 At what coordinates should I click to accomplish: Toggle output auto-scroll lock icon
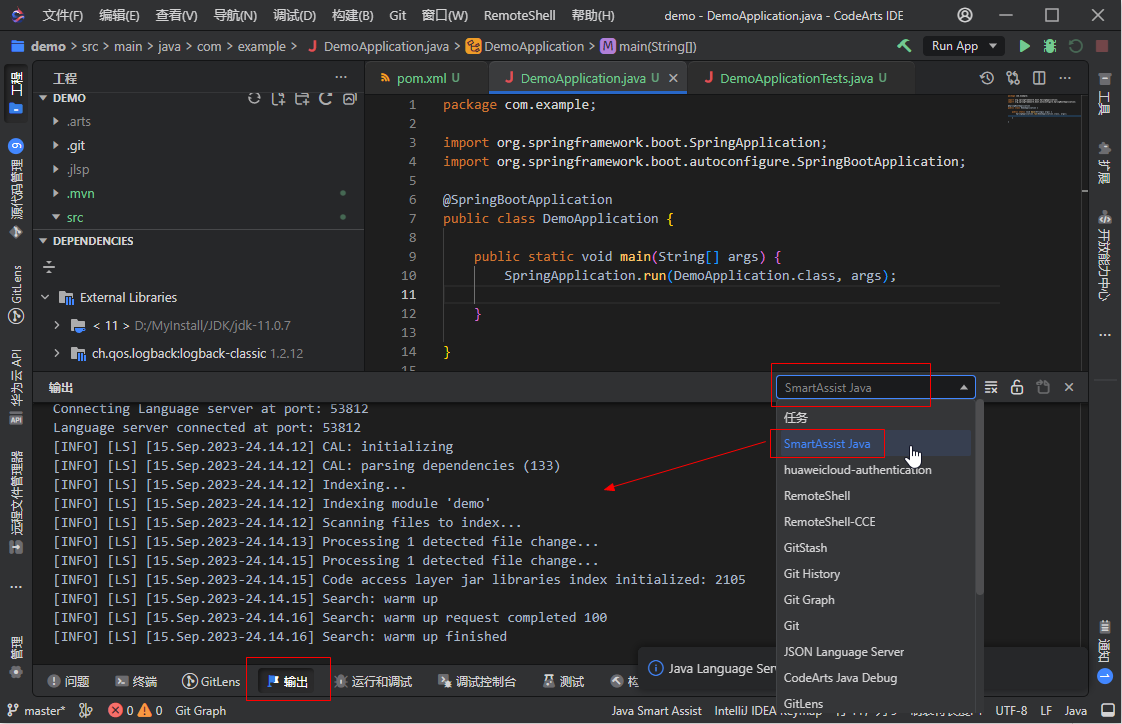(x=1016, y=387)
